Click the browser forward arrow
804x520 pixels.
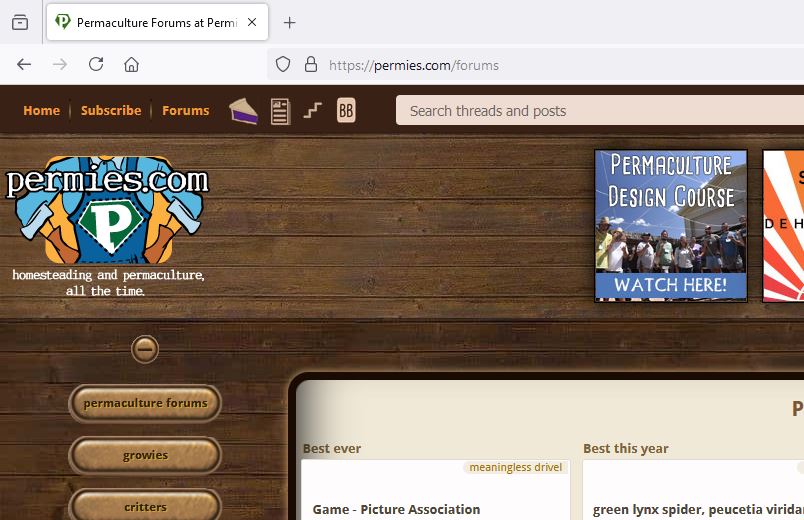point(60,65)
